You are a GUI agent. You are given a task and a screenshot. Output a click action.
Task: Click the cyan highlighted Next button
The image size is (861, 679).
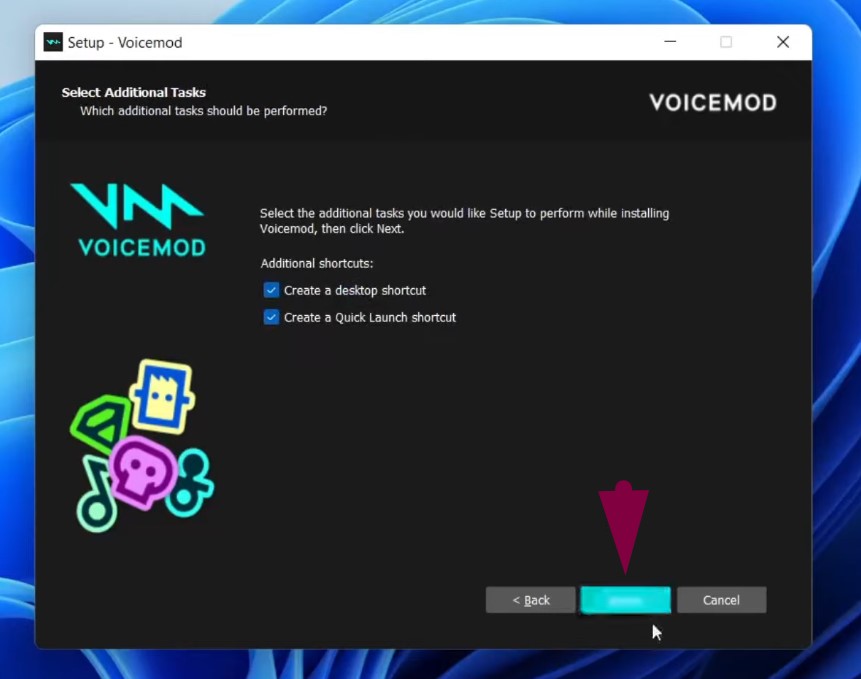pyautogui.click(x=625, y=600)
